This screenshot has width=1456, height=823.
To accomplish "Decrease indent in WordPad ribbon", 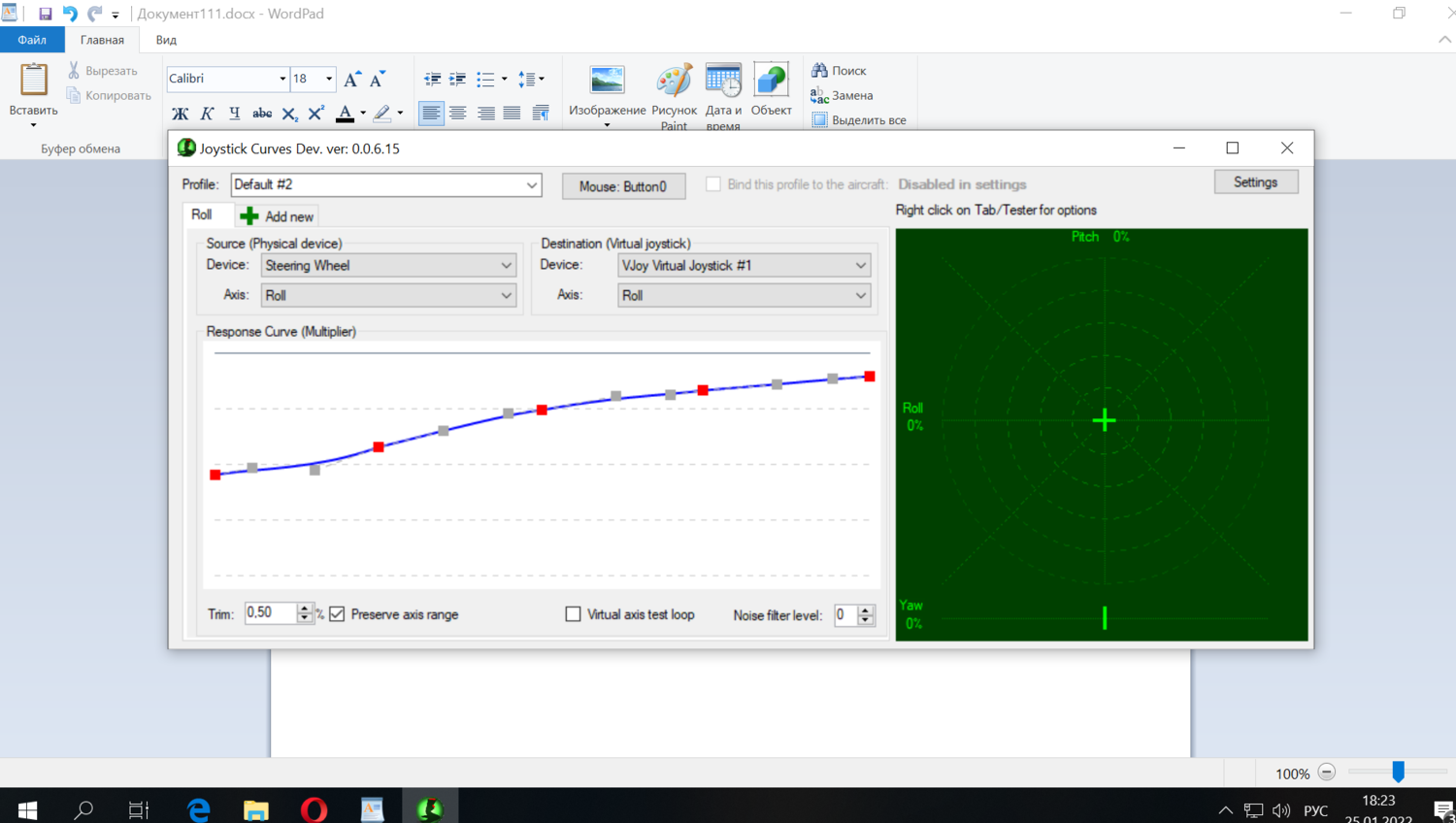I will pyautogui.click(x=432, y=79).
